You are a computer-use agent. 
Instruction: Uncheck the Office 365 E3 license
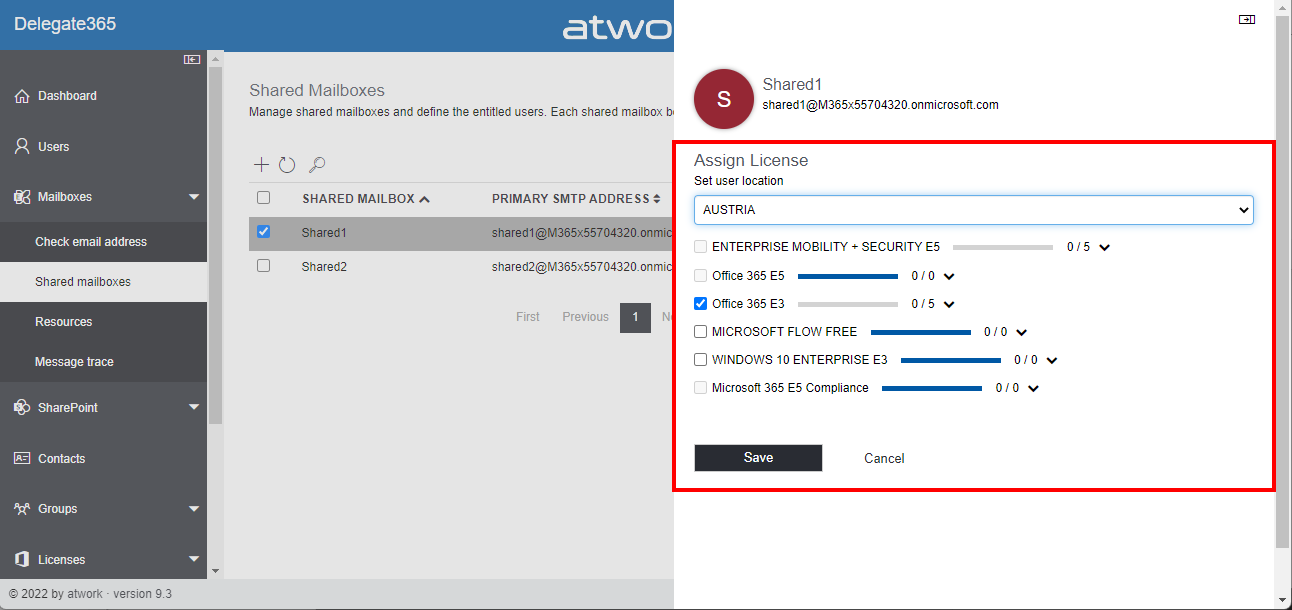[x=701, y=303]
